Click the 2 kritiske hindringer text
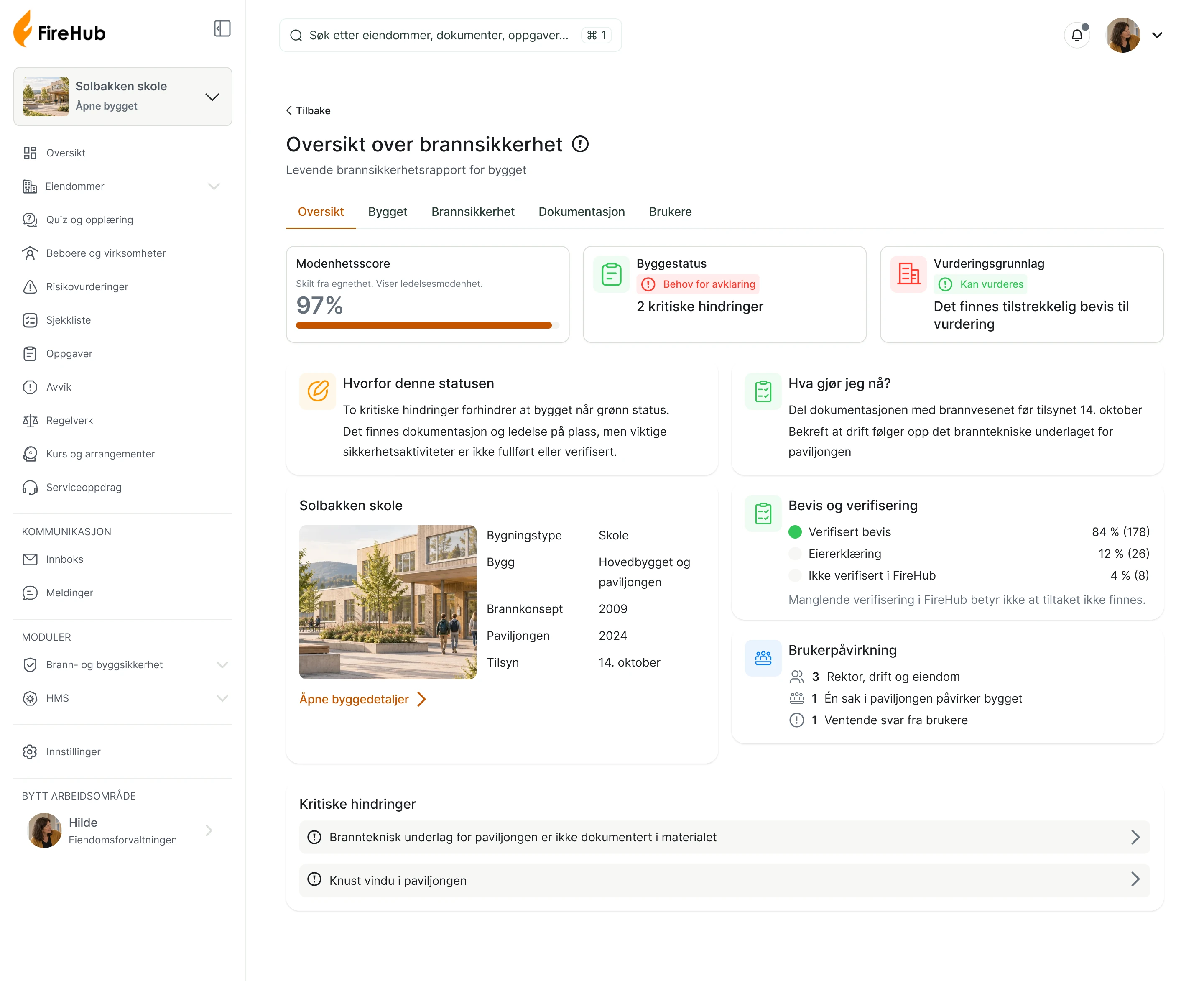Viewport: 1204px width, 981px height. coord(699,307)
